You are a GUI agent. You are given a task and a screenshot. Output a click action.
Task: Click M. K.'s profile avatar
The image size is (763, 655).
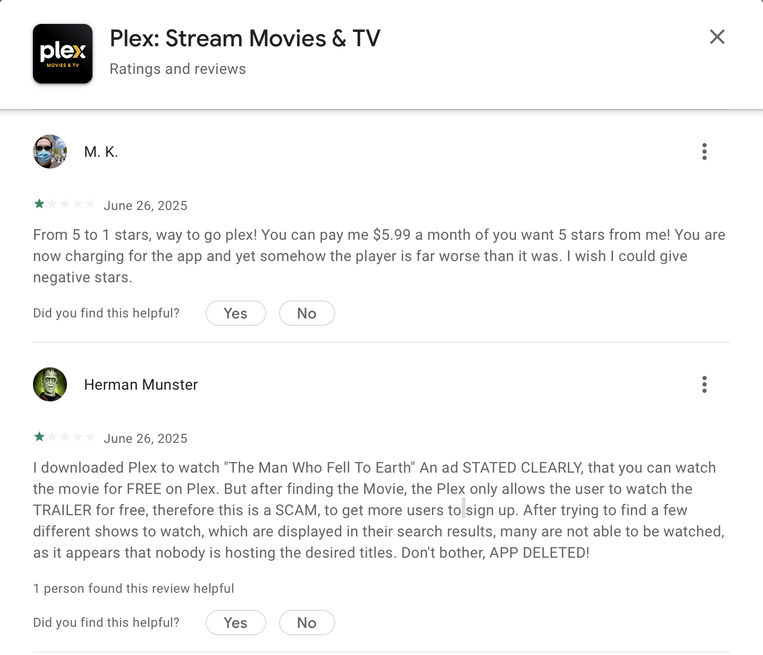pyautogui.click(x=50, y=152)
